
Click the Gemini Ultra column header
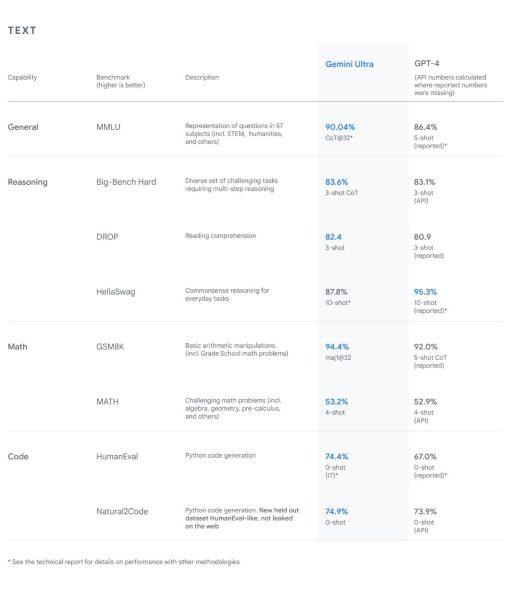[x=349, y=64]
